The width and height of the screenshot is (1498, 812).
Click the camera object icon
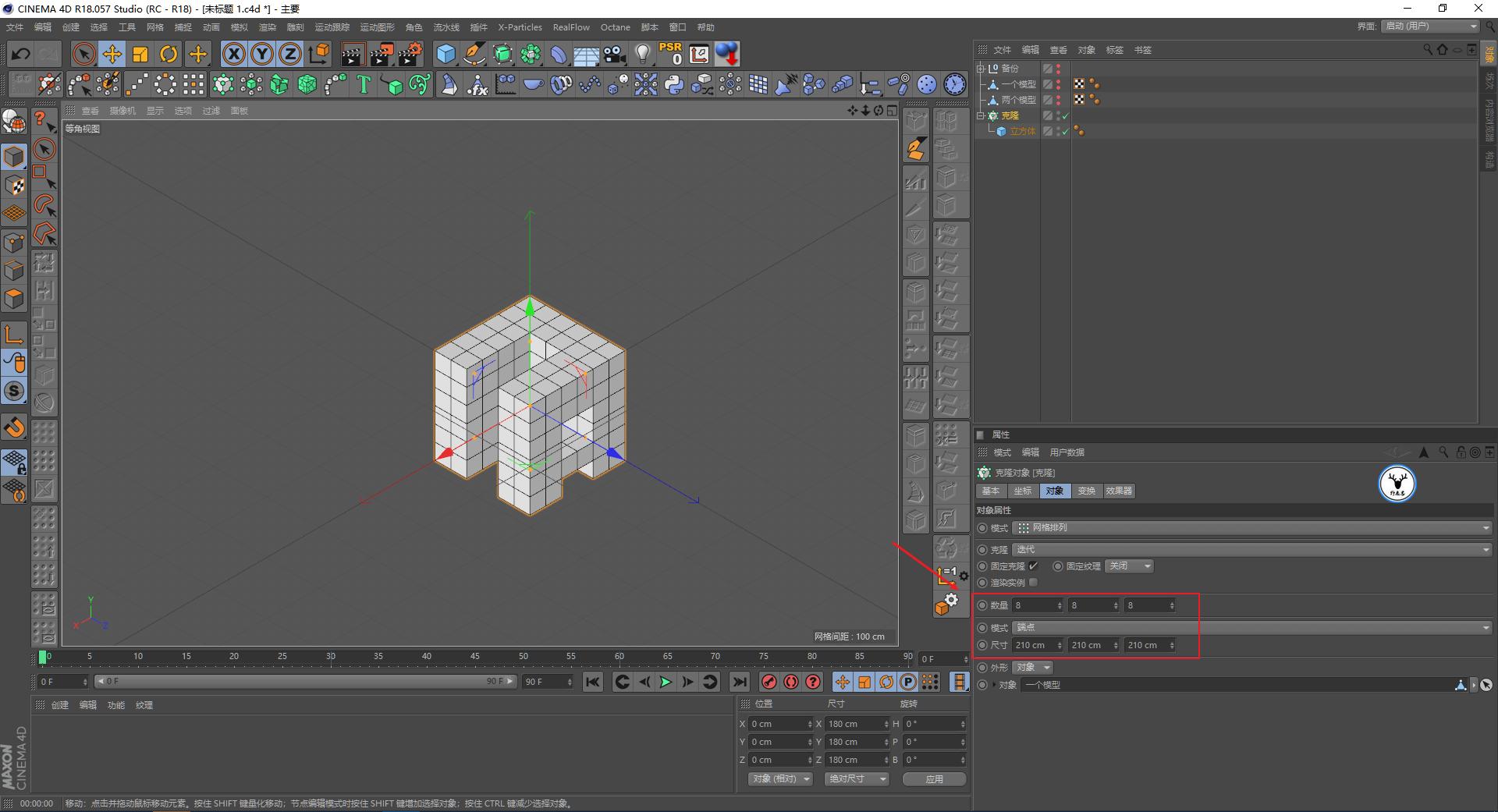click(615, 54)
